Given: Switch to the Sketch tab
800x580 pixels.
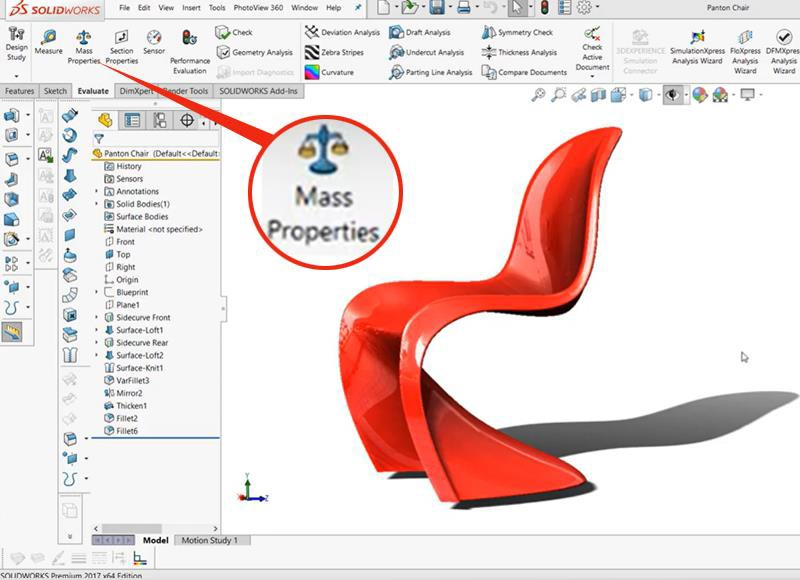Looking at the screenshot, I should [x=55, y=91].
